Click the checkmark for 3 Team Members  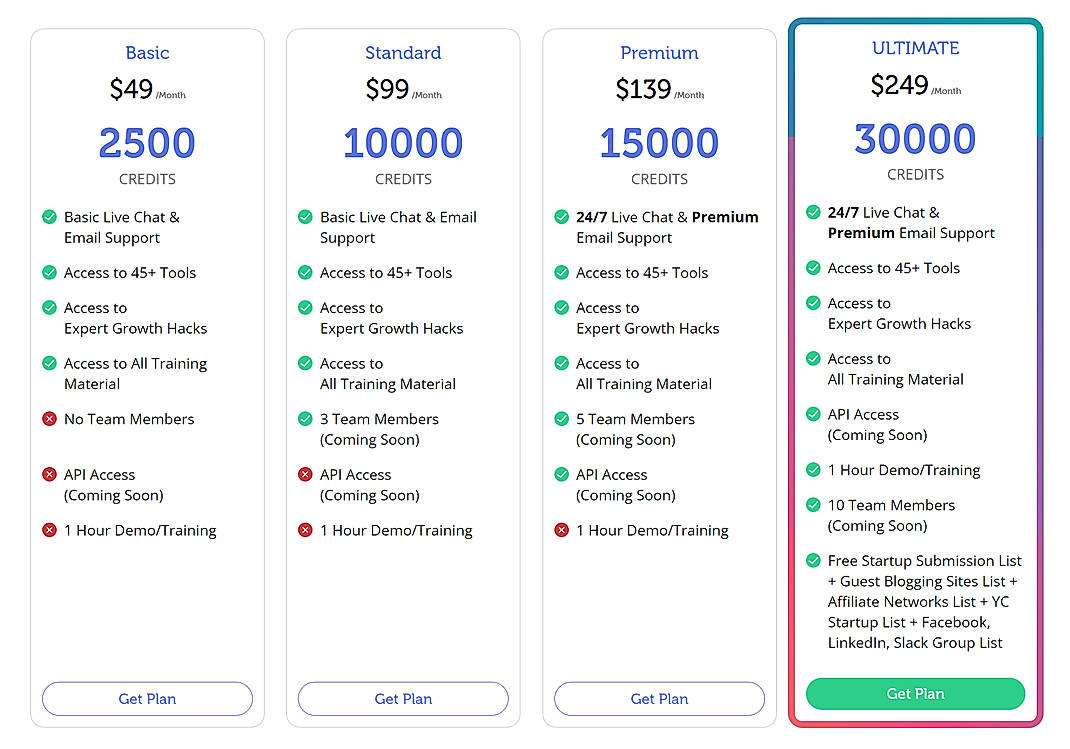[305, 419]
